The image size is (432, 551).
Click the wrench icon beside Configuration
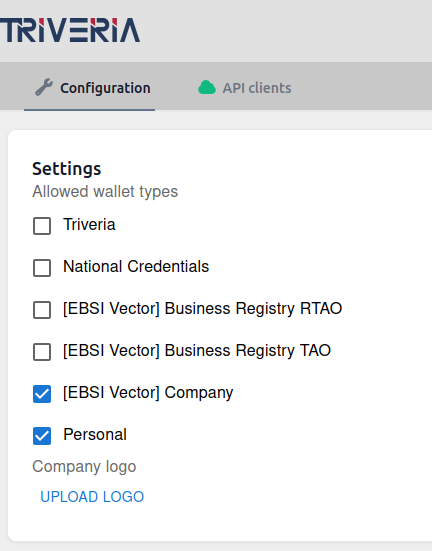[44, 87]
